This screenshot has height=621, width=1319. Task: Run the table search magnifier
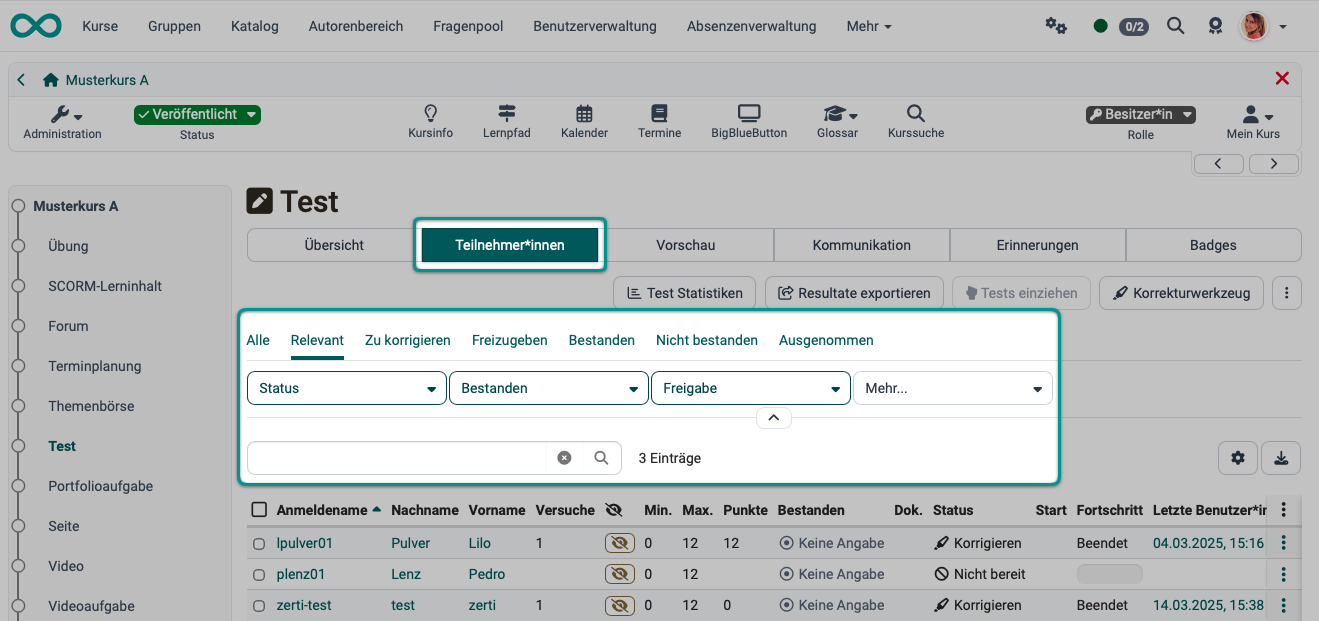click(x=601, y=458)
